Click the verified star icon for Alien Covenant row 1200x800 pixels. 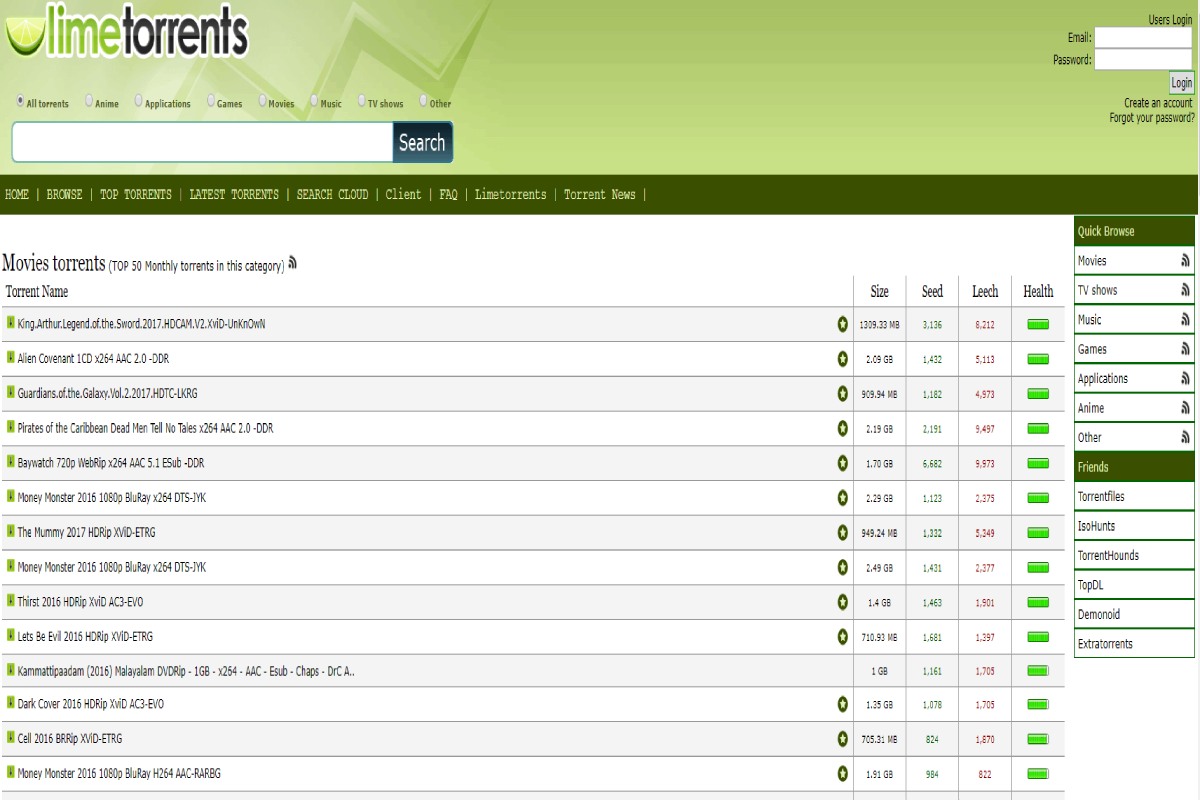[843, 359]
